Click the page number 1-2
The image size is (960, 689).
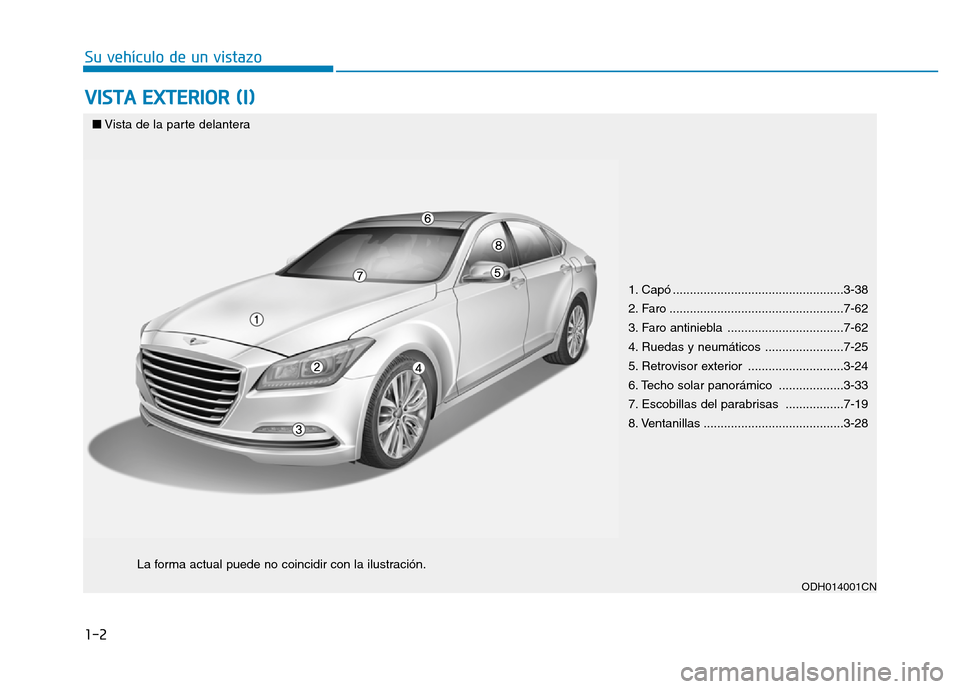(96, 634)
